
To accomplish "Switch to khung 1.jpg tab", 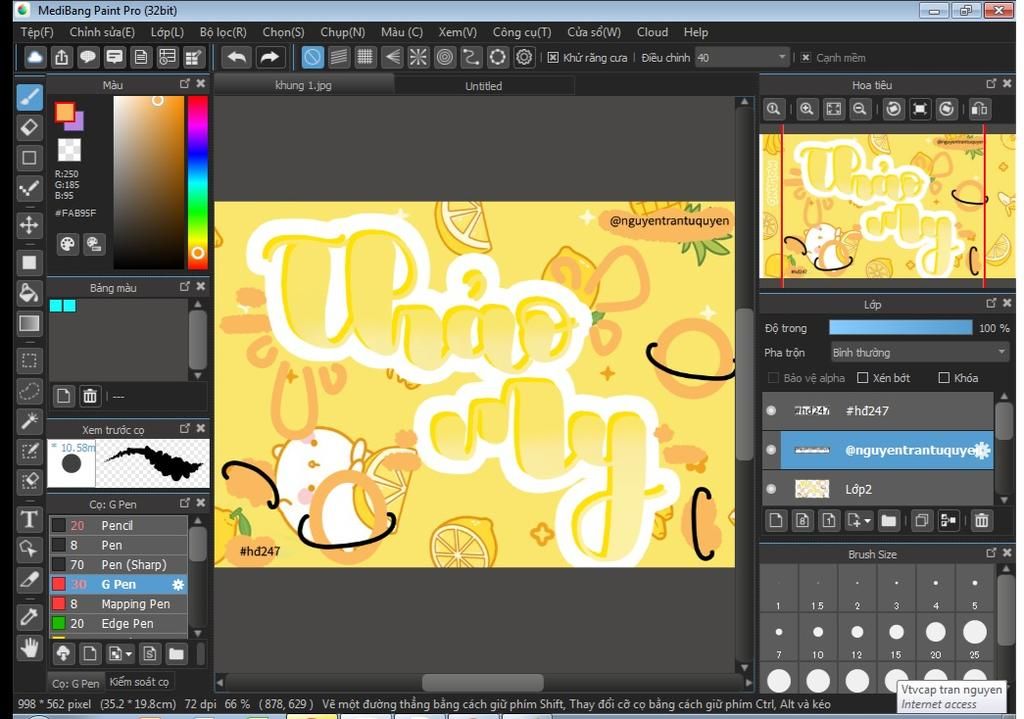I will click(303, 86).
